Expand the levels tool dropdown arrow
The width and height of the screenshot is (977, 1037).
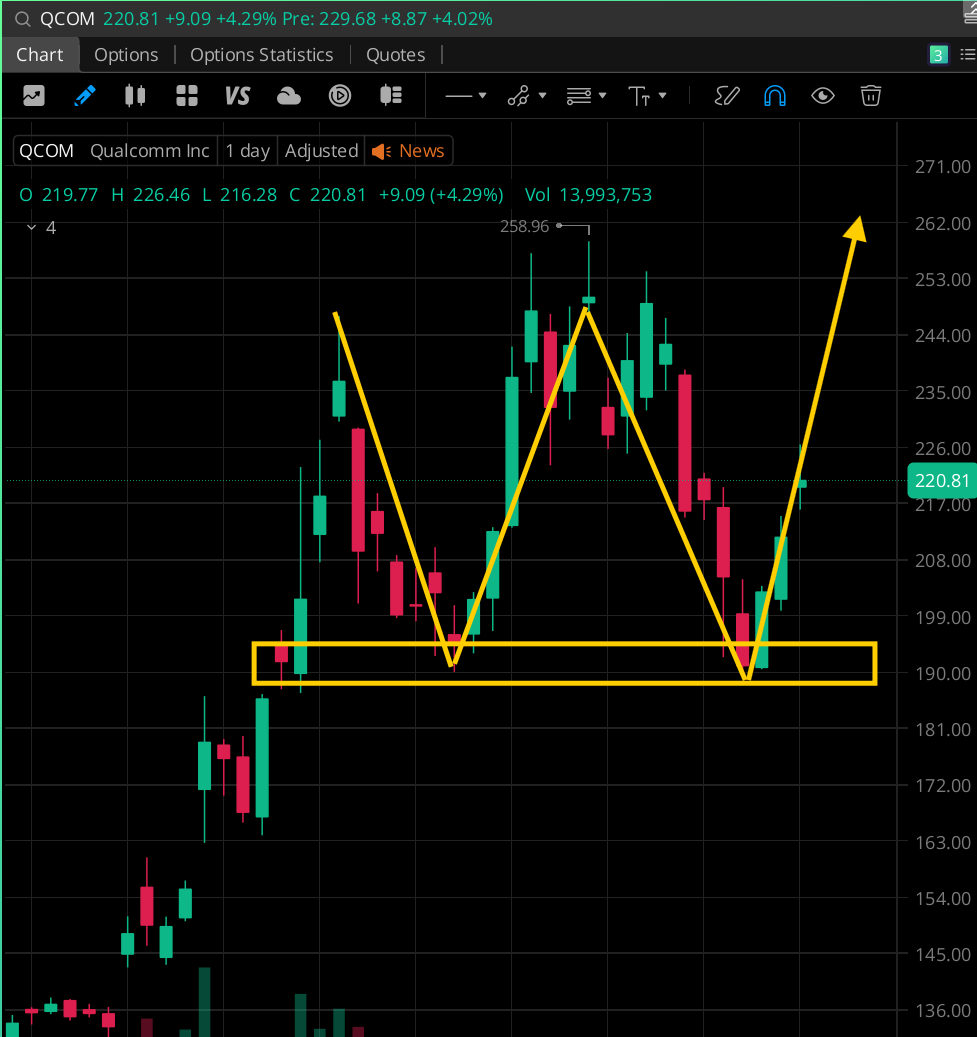[602, 96]
